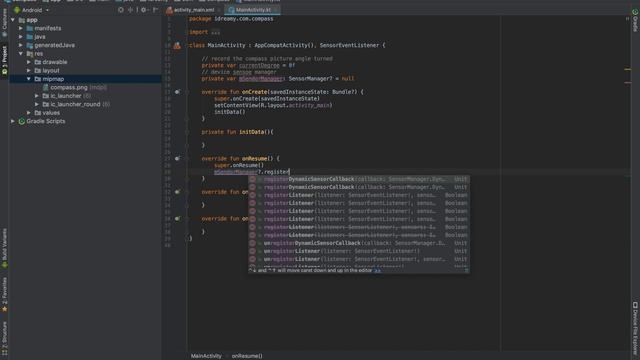Open the Favorites tool window tab
The width and height of the screenshot is (640, 360).
(x=4, y=294)
